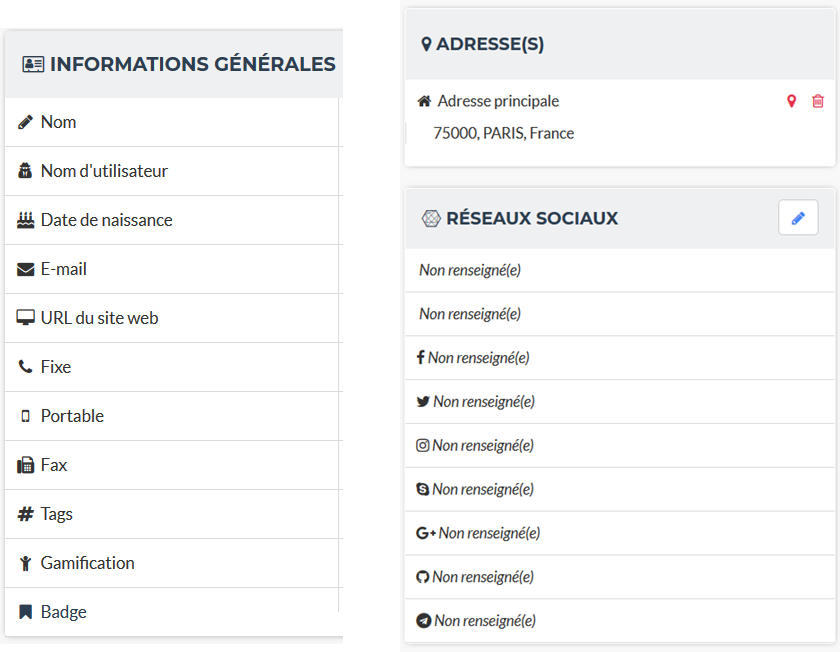This screenshot has width=840, height=652.
Task: Click the Telegram icon
Action: click(424, 621)
